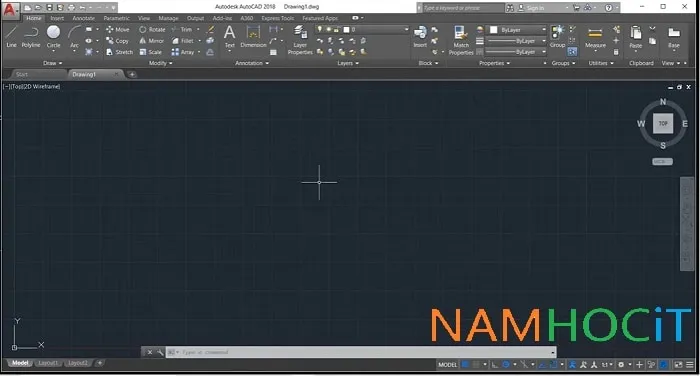Activate the Fillet tool

point(183,41)
